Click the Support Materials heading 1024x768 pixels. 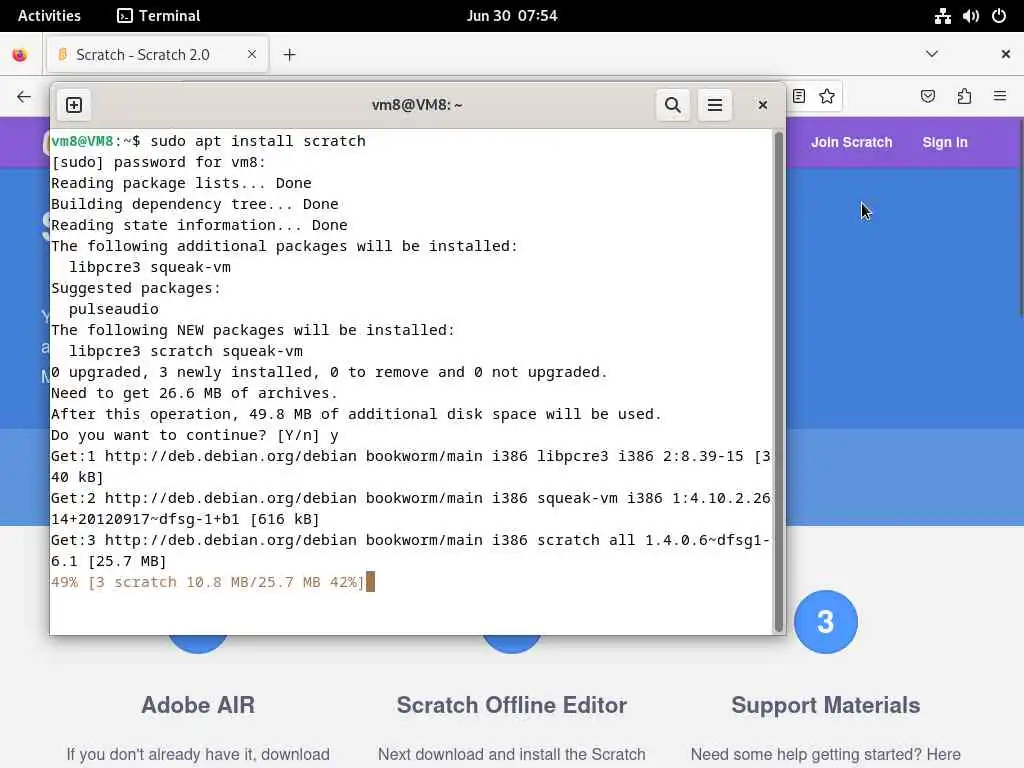pyautogui.click(x=825, y=705)
